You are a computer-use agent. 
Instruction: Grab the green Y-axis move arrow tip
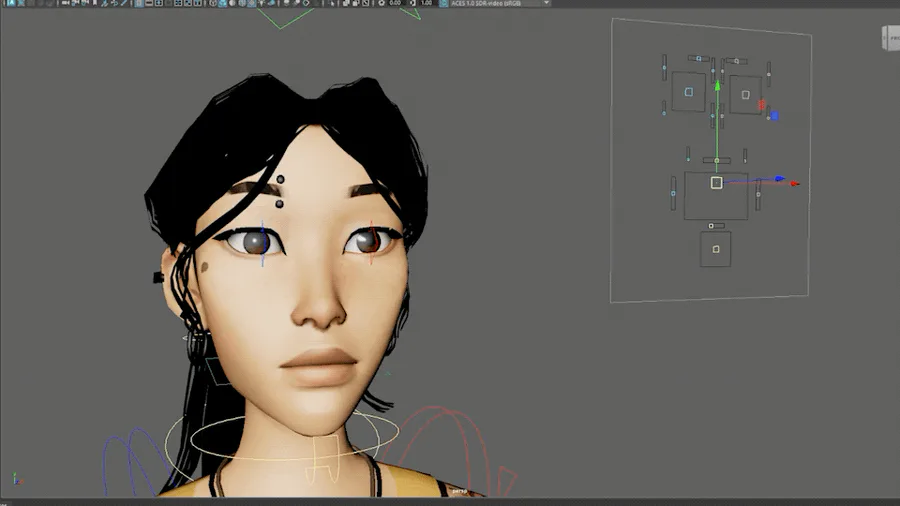tap(717, 85)
